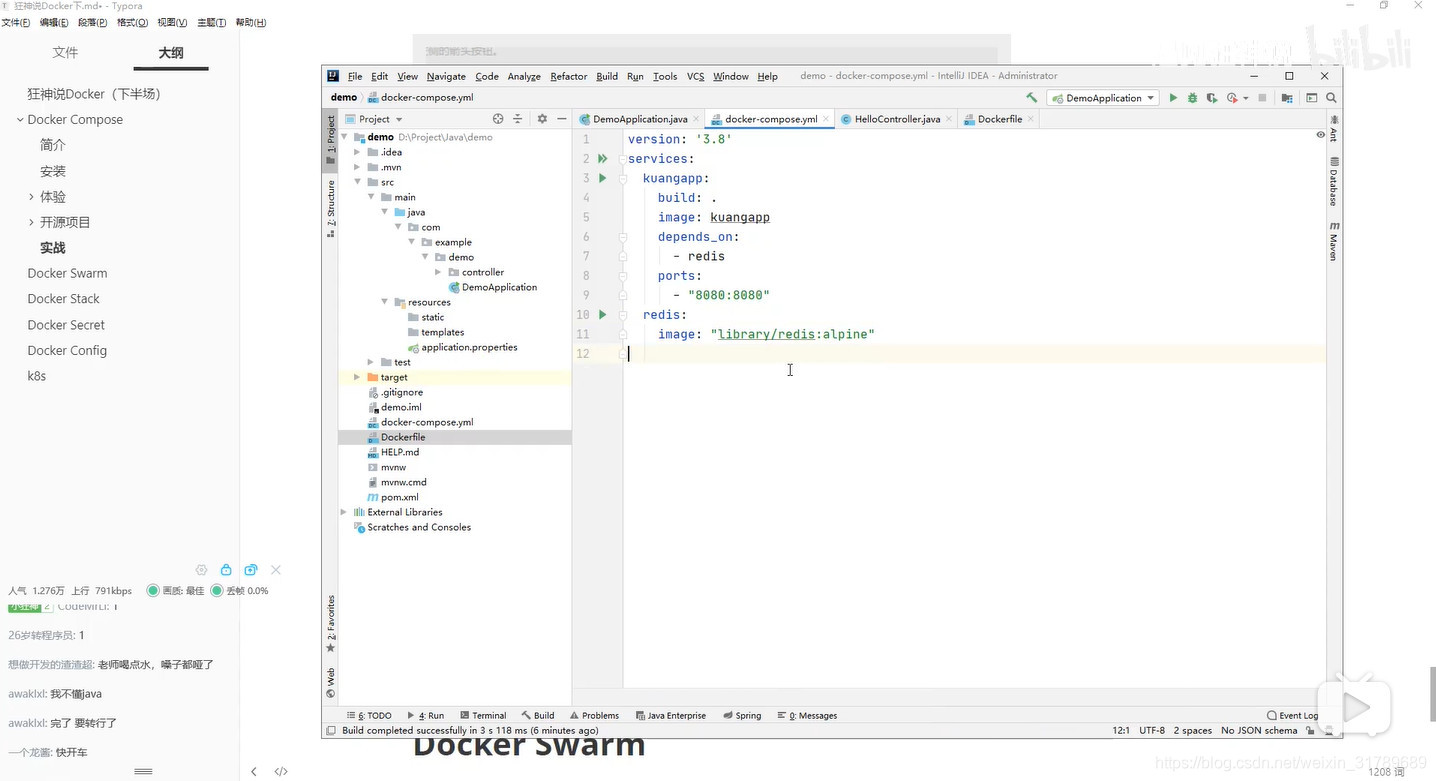Open the Refactor menu in IntelliJ
Screen dimensions: 1436x781
click(x=568, y=76)
